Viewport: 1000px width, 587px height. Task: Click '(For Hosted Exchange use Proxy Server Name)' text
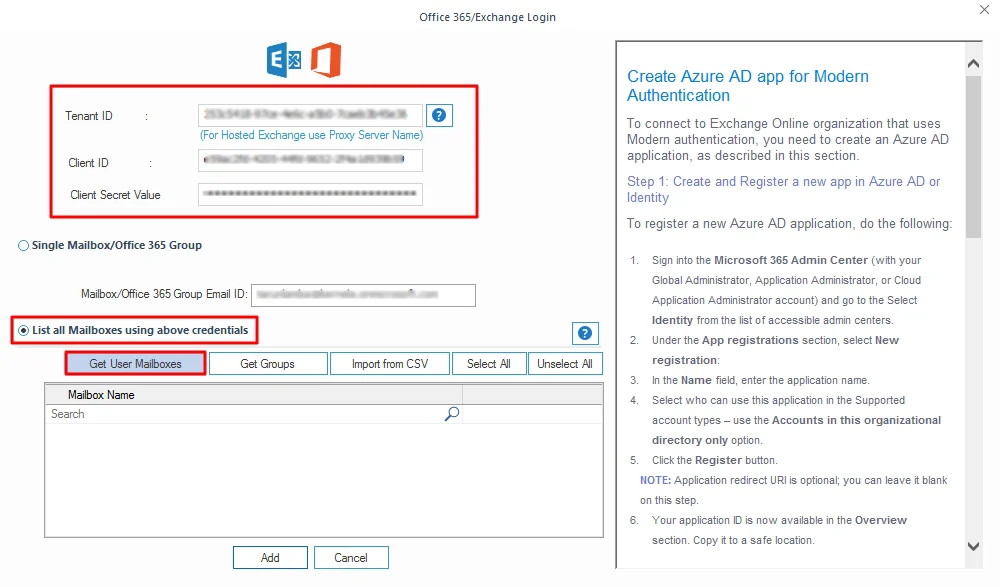tap(312, 135)
